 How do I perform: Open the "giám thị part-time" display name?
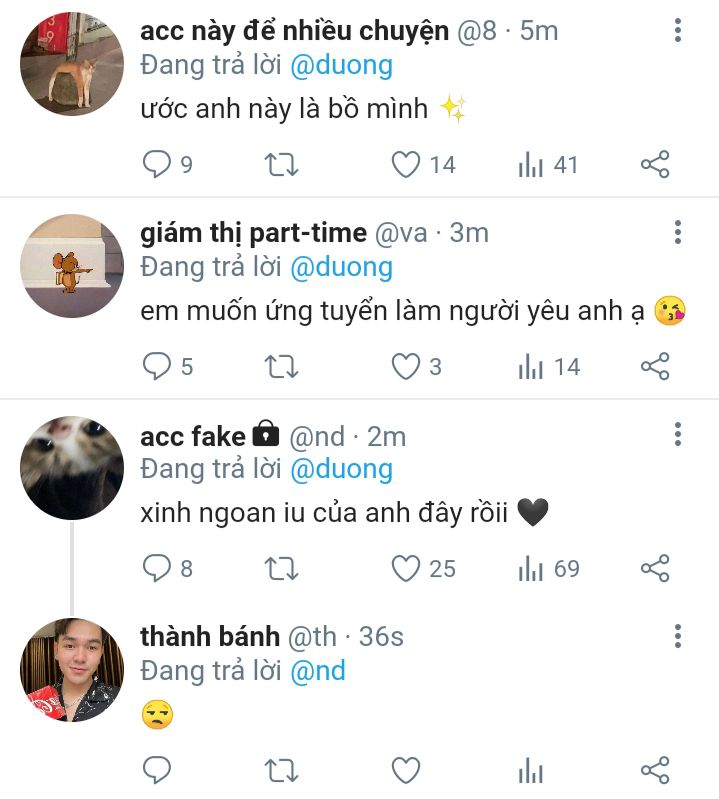(x=253, y=233)
